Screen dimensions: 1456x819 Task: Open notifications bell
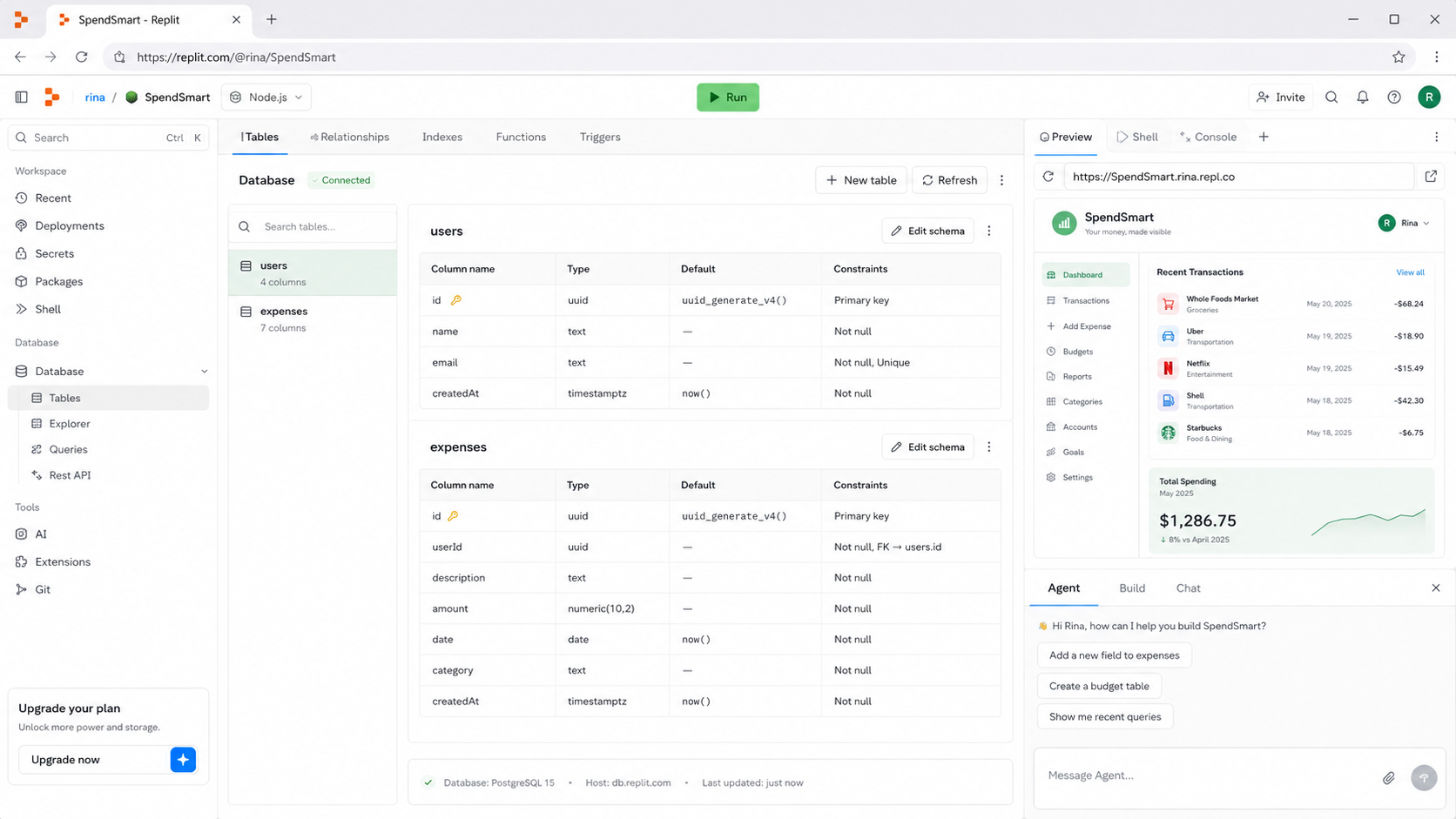[x=1363, y=97]
